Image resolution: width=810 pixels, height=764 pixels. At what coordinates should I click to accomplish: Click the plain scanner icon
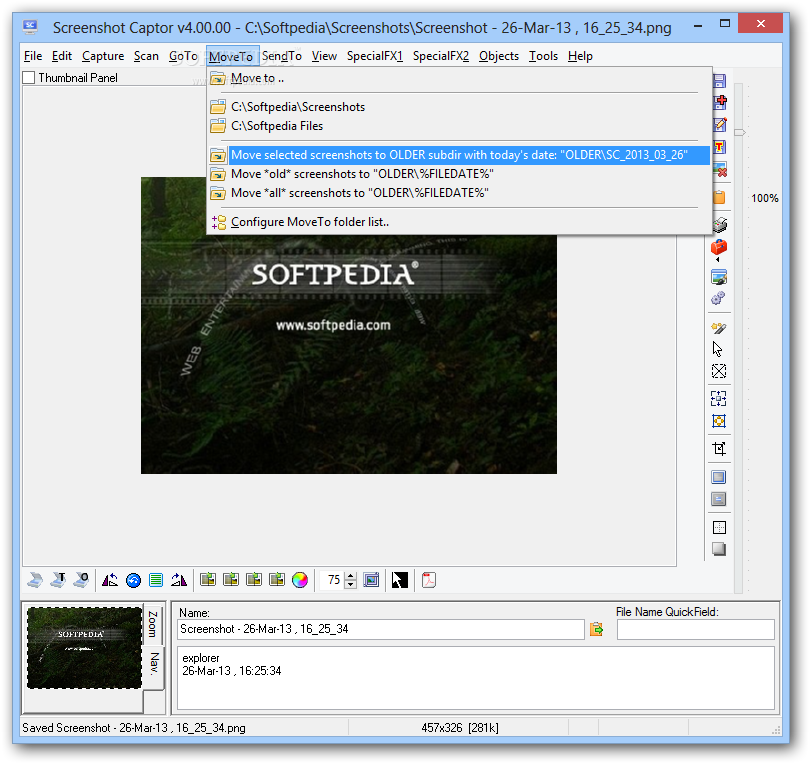pos(35,580)
